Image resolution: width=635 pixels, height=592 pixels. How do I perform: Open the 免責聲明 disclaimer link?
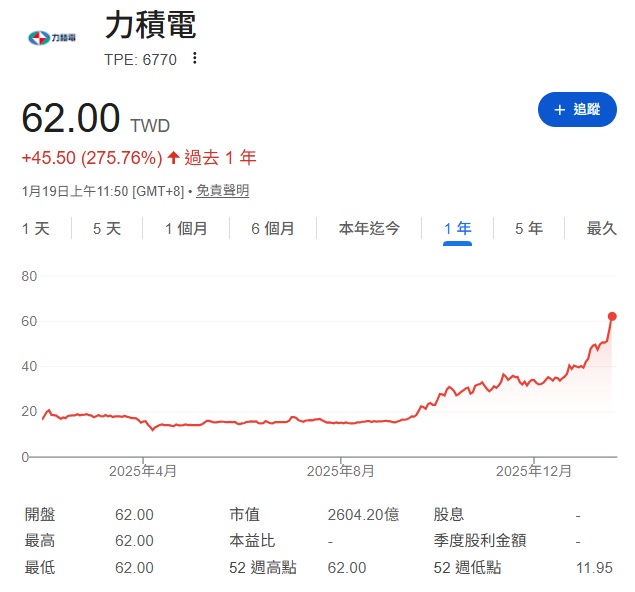click(222, 190)
